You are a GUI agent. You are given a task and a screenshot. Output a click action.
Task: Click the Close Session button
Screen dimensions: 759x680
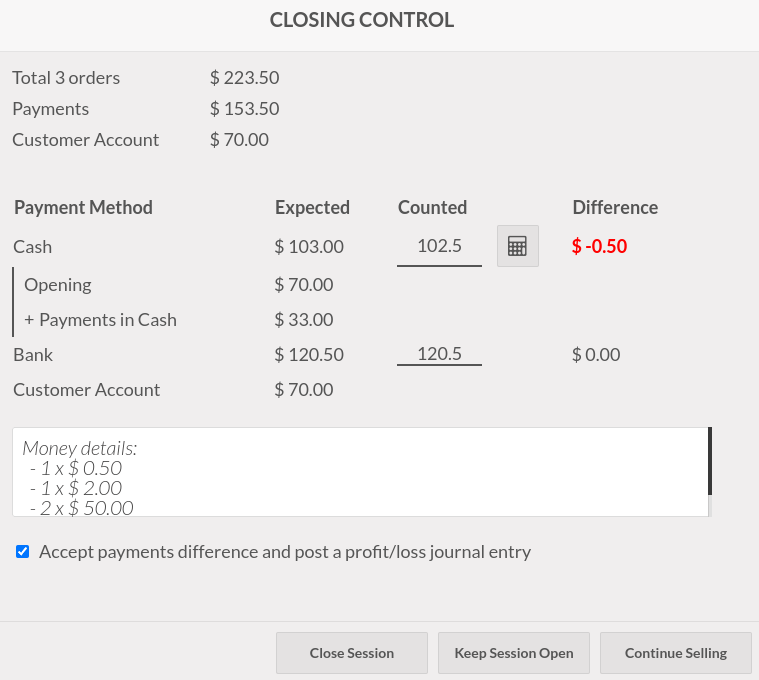[352, 653]
